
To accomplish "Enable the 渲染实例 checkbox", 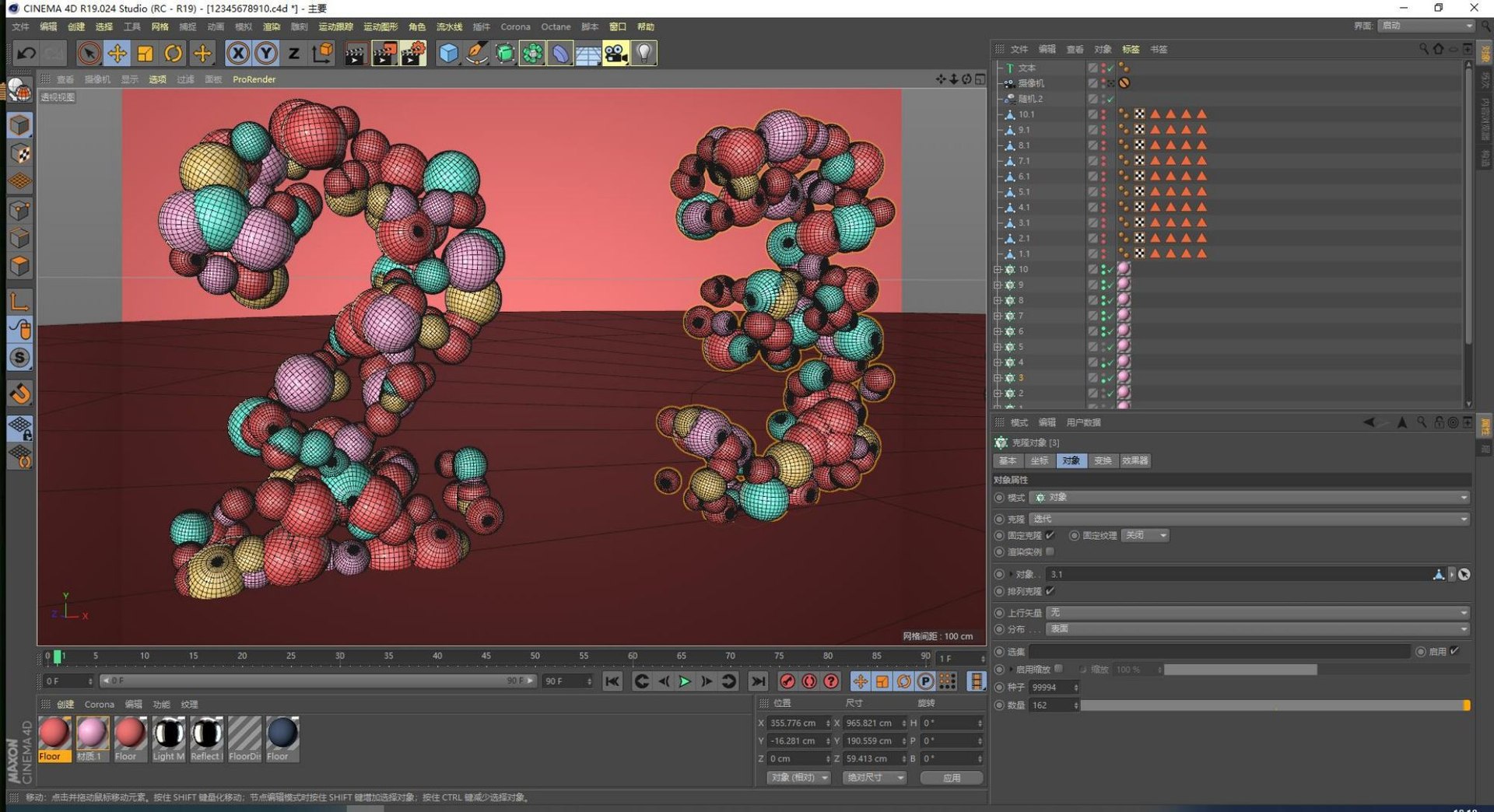I will coord(1050,551).
